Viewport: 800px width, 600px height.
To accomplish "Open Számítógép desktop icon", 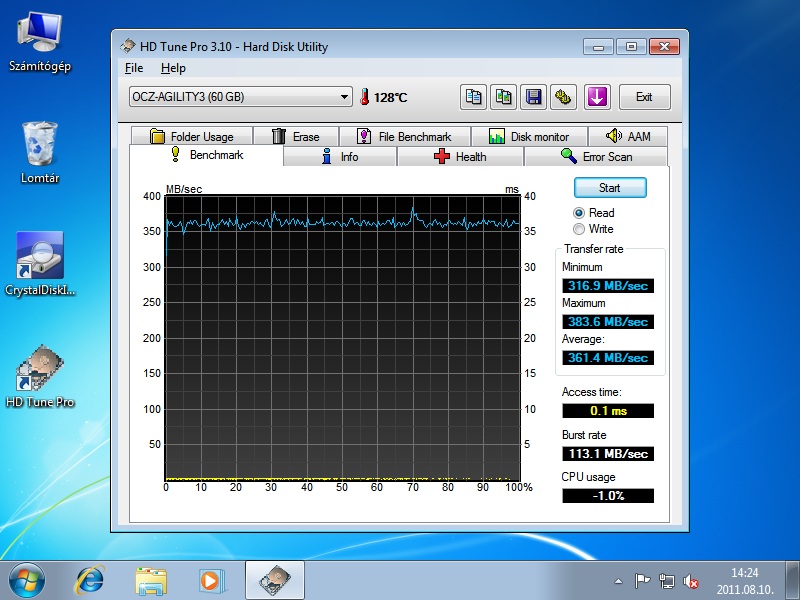I will tap(40, 42).
